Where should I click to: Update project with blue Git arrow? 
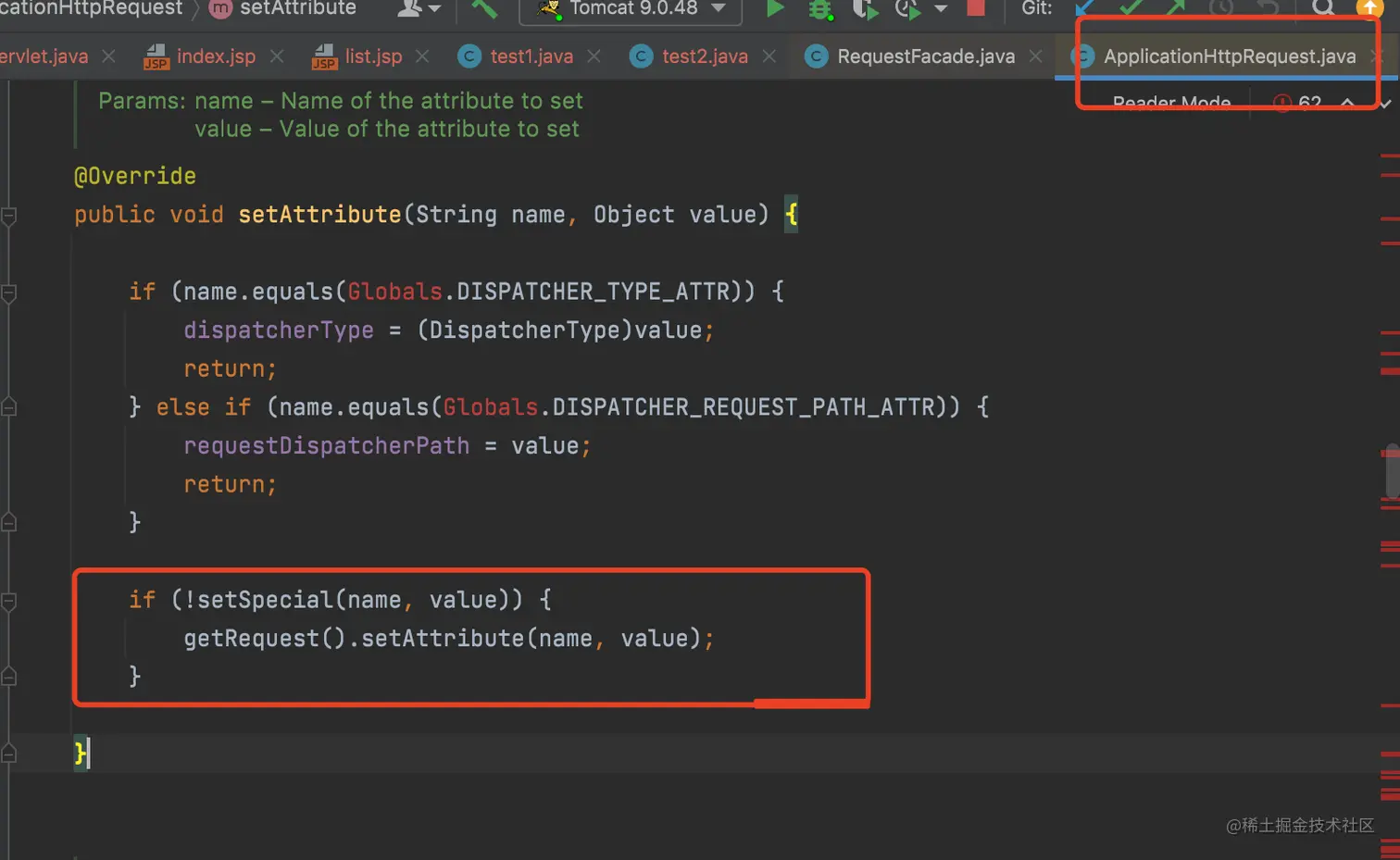click(x=1085, y=8)
